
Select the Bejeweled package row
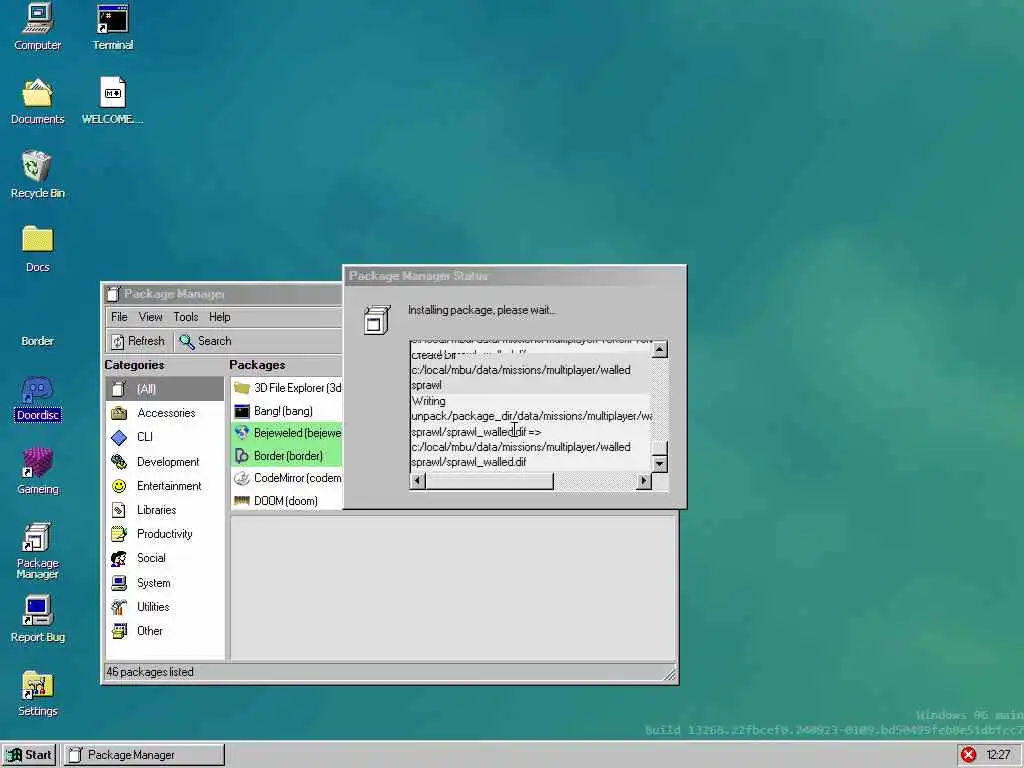(287, 433)
